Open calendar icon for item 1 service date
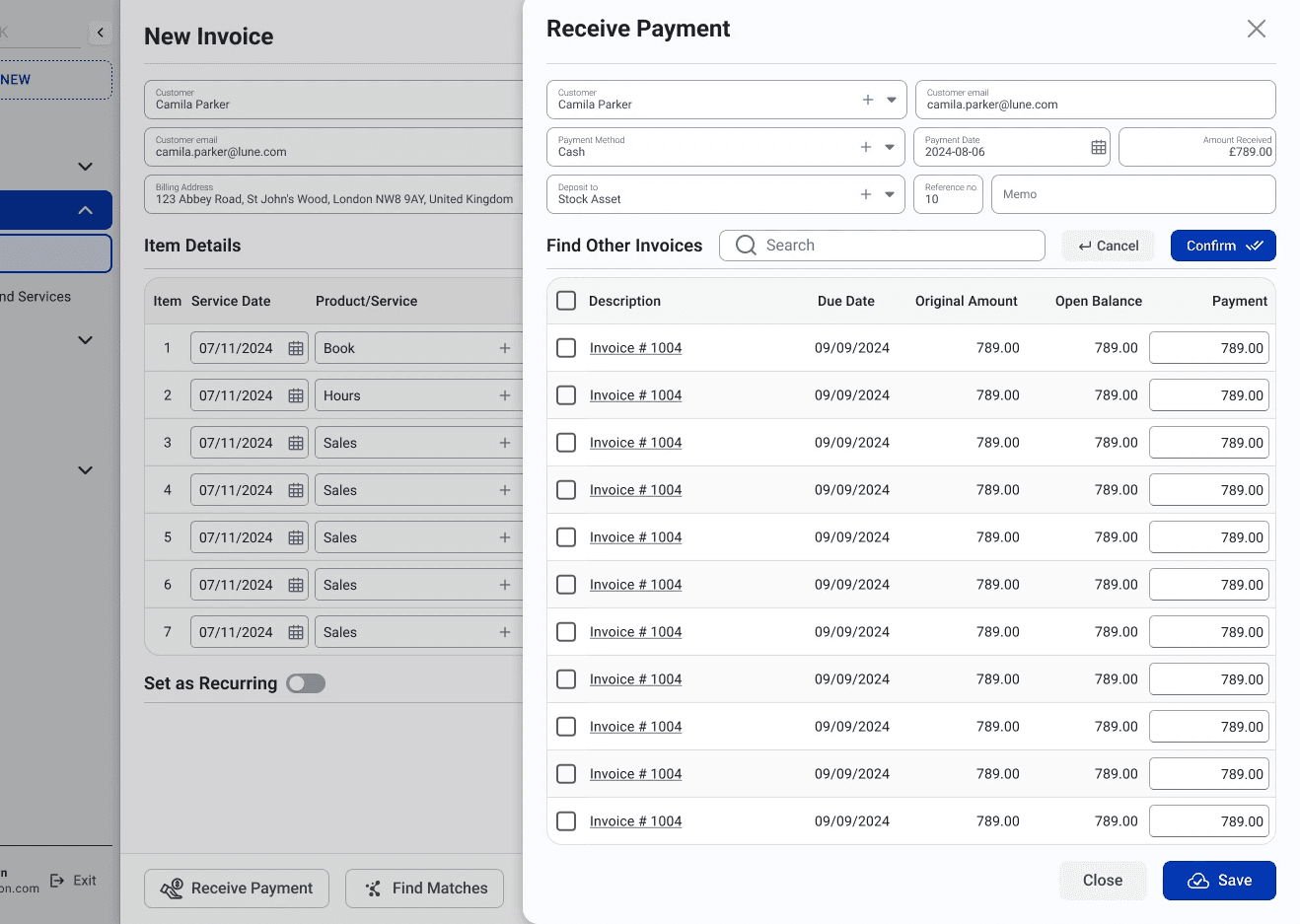Screen dimensions: 1300x924 tap(296, 348)
